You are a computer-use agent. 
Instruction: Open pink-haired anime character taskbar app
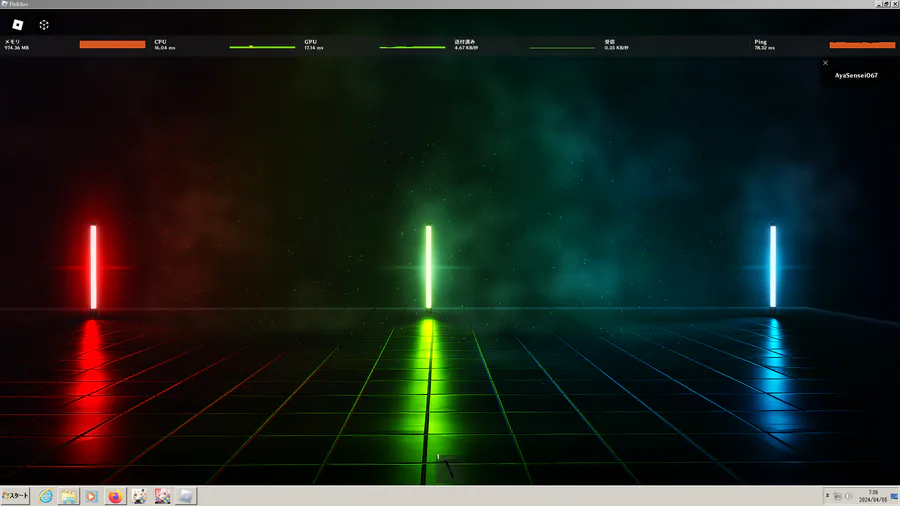[162, 496]
